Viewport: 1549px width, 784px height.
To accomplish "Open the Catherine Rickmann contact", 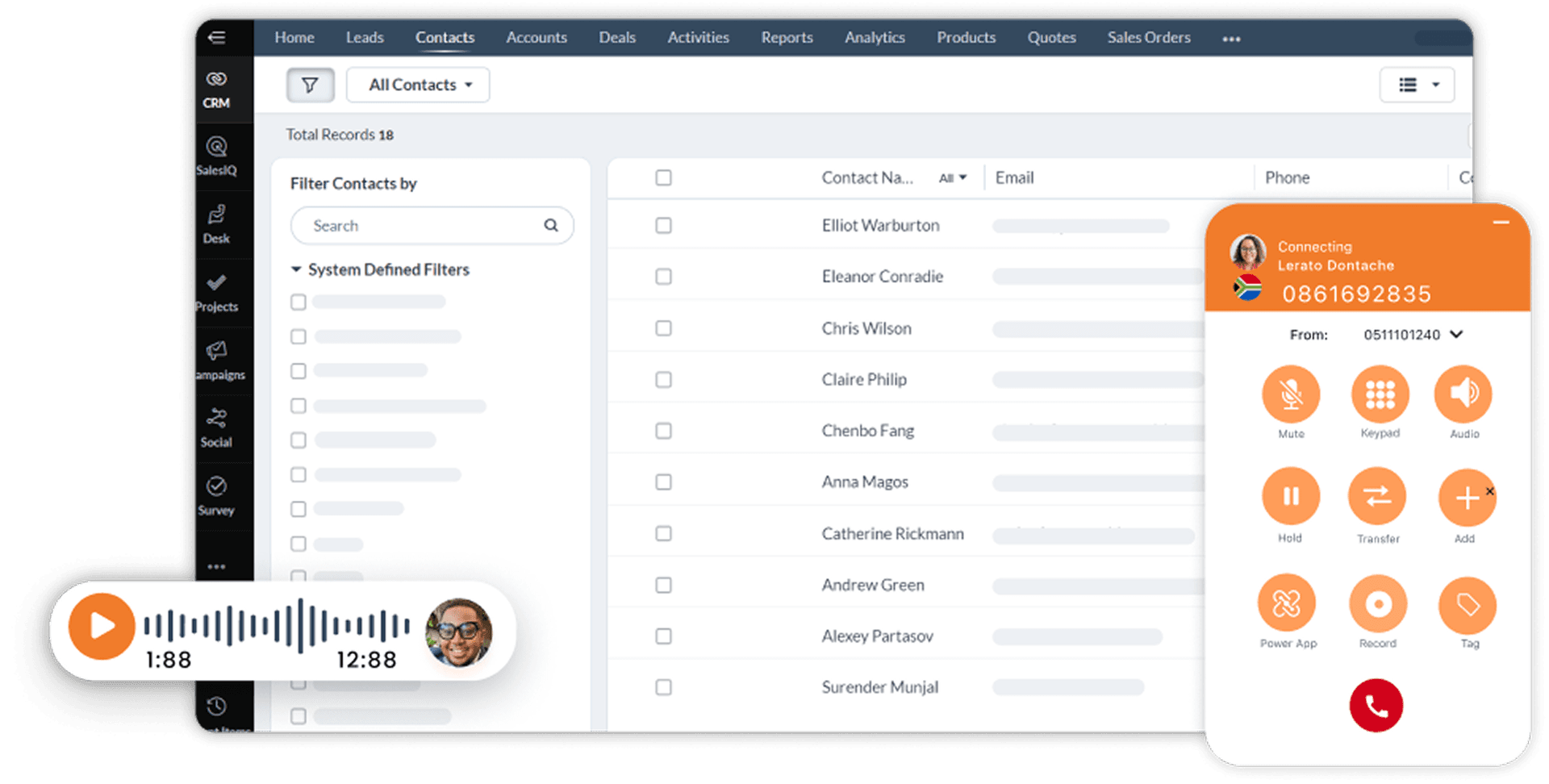I will (893, 533).
